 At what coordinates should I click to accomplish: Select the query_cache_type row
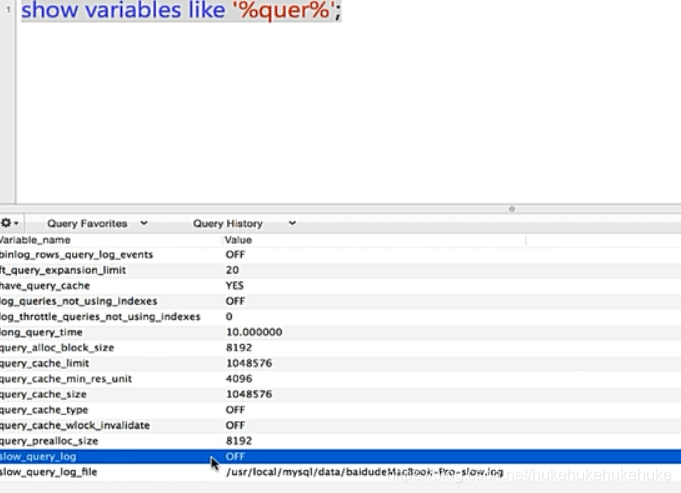coord(340,410)
